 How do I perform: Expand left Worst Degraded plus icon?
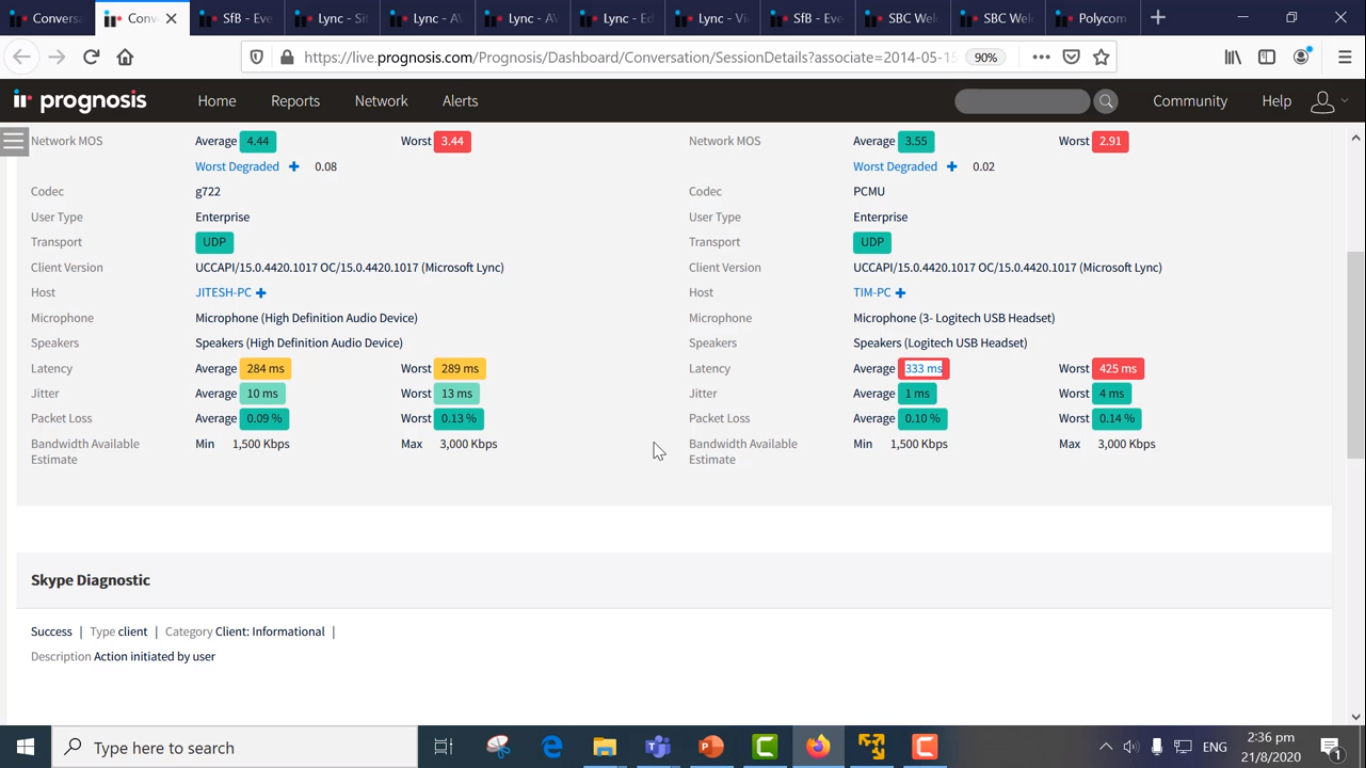[294, 167]
